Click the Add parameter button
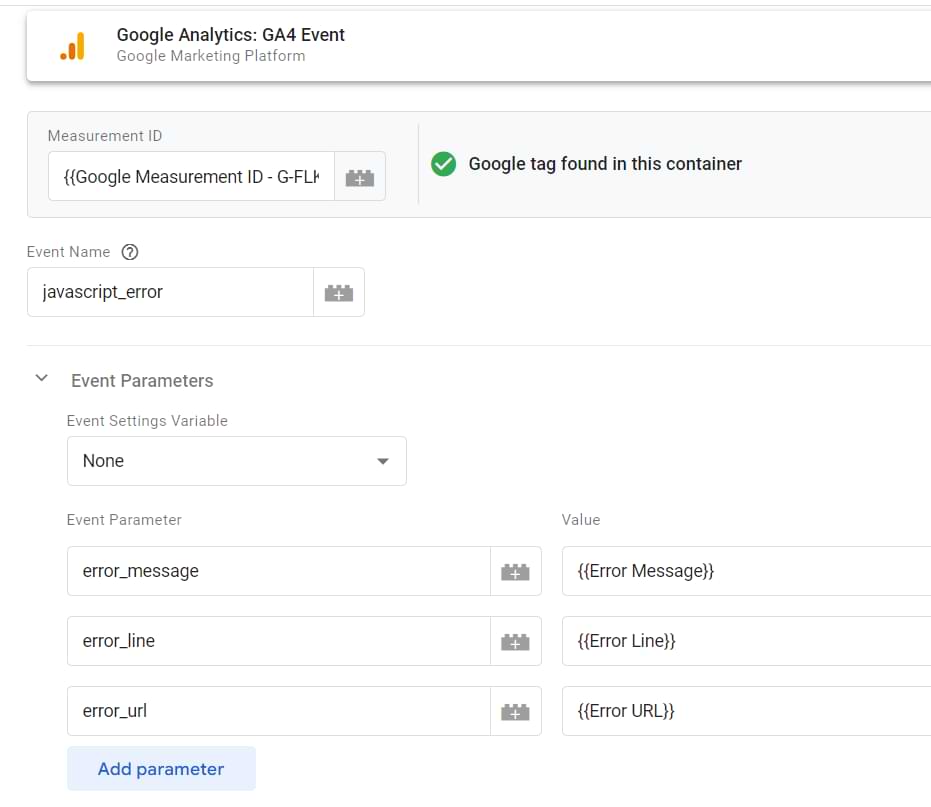This screenshot has width=931, height=807. pyautogui.click(x=161, y=769)
